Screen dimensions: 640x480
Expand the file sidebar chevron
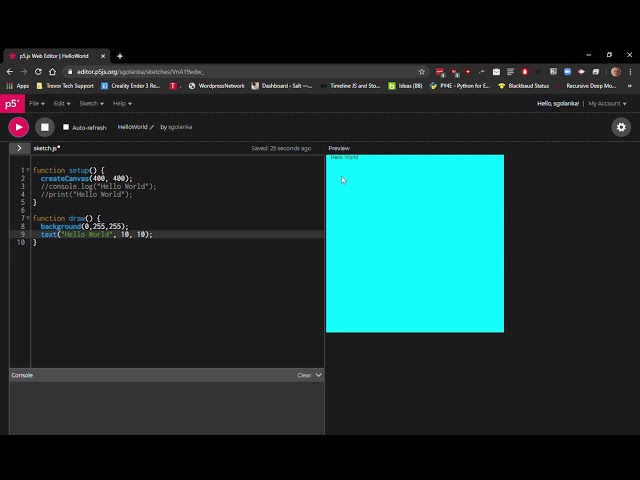coord(19,148)
